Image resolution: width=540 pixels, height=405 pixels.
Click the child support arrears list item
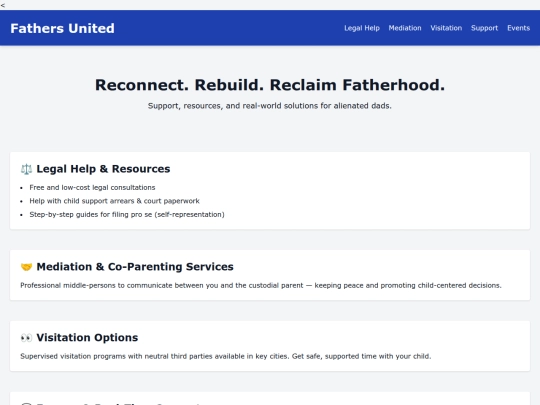click(x=114, y=201)
